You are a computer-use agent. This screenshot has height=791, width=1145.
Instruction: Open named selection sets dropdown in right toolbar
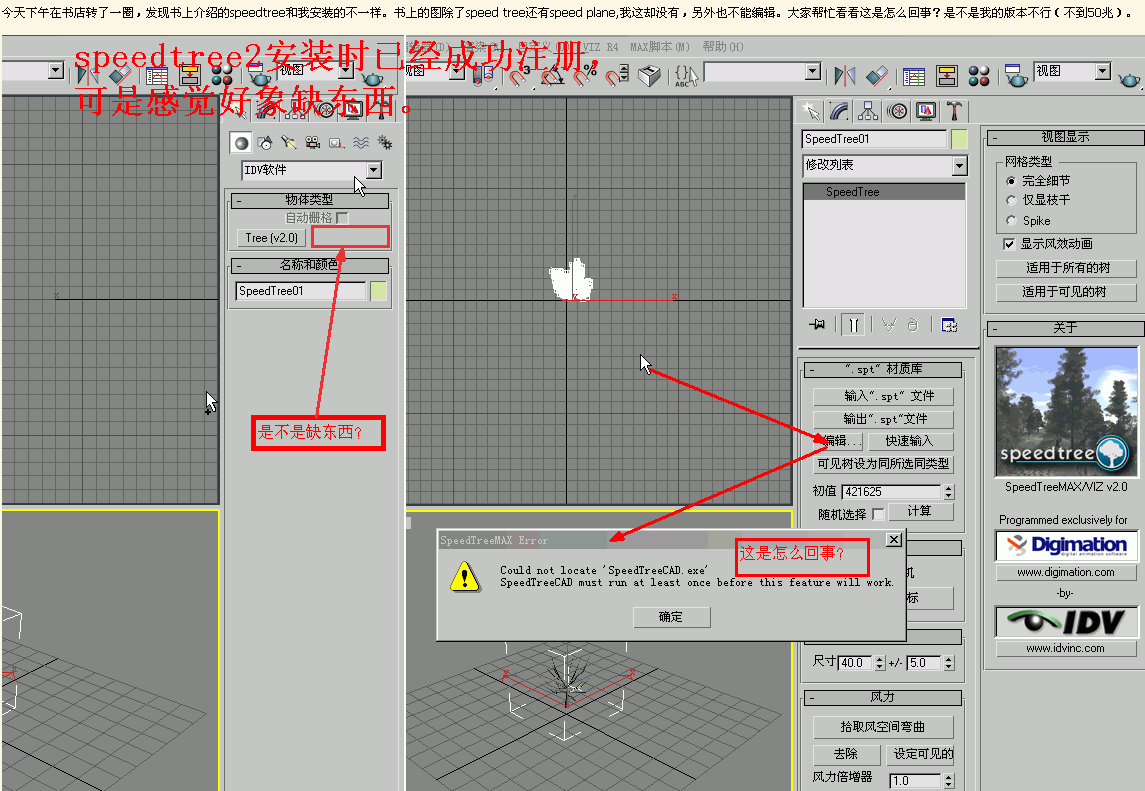[x=813, y=72]
